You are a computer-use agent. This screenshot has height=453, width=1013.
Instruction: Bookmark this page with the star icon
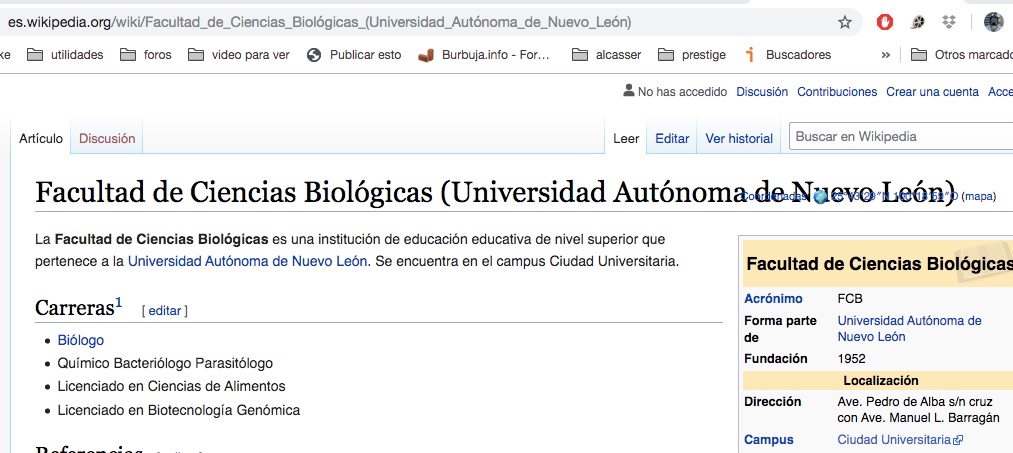(x=845, y=22)
